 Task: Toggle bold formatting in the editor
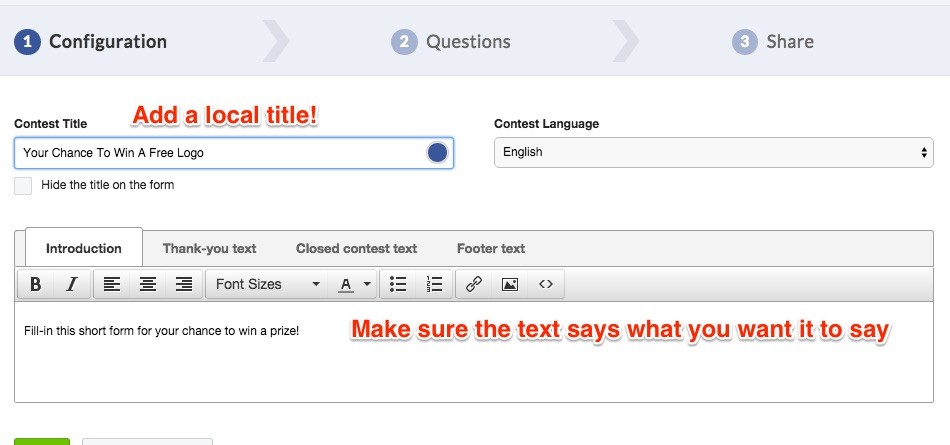36,284
